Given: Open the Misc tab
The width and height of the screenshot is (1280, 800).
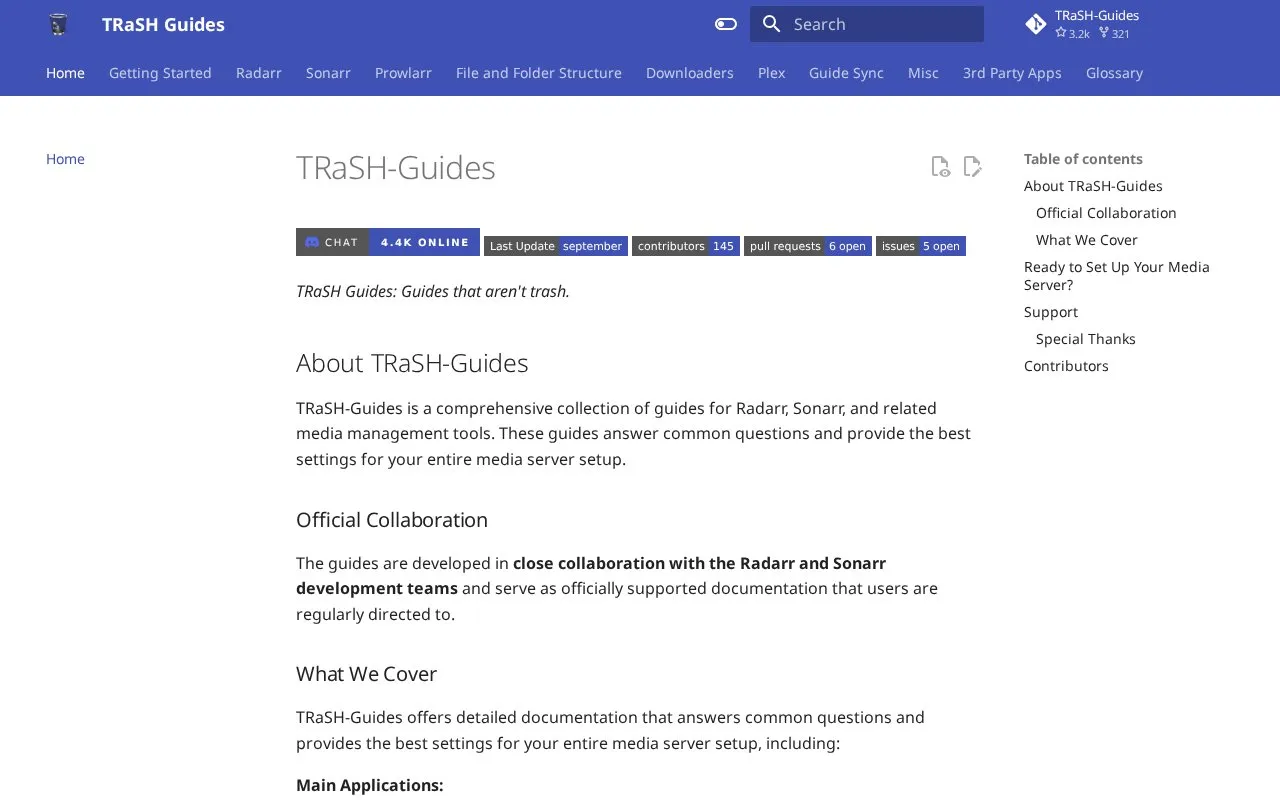Looking at the screenshot, I should (923, 73).
